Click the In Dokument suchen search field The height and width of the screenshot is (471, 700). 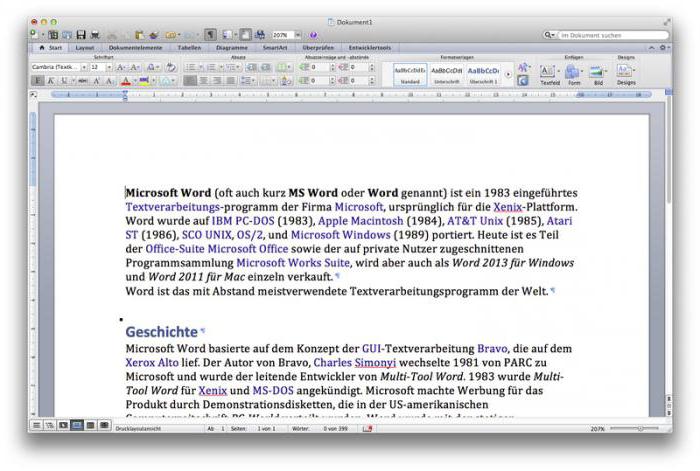613,35
